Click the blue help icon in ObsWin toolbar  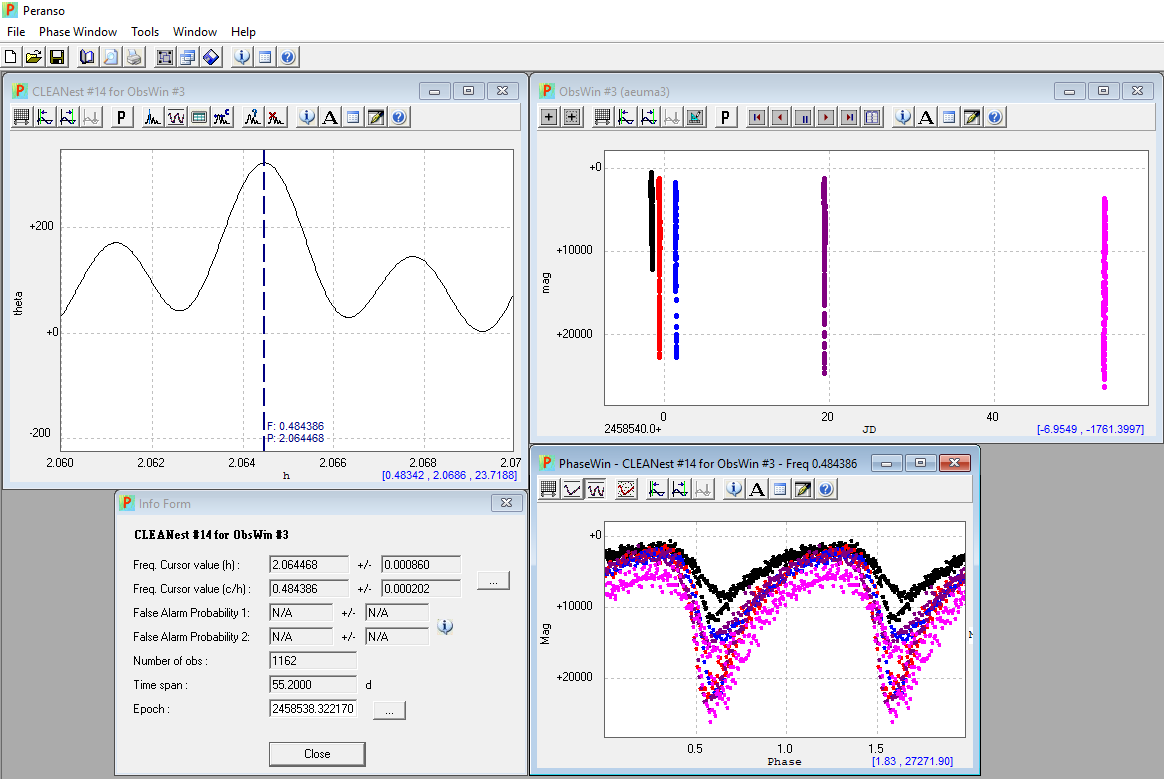(995, 117)
